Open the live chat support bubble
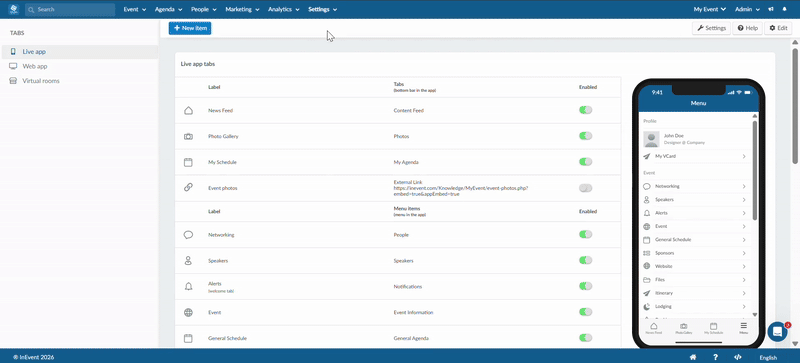This screenshot has height=363, width=800. (x=778, y=331)
